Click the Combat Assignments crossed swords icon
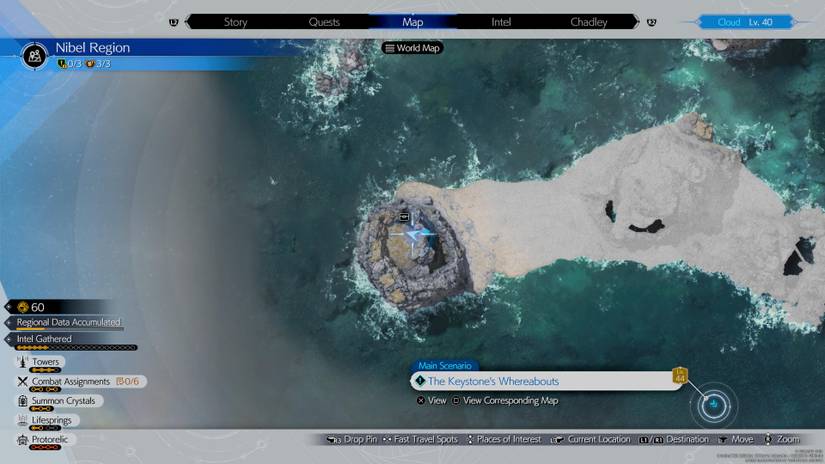825x464 pixels. [21, 381]
